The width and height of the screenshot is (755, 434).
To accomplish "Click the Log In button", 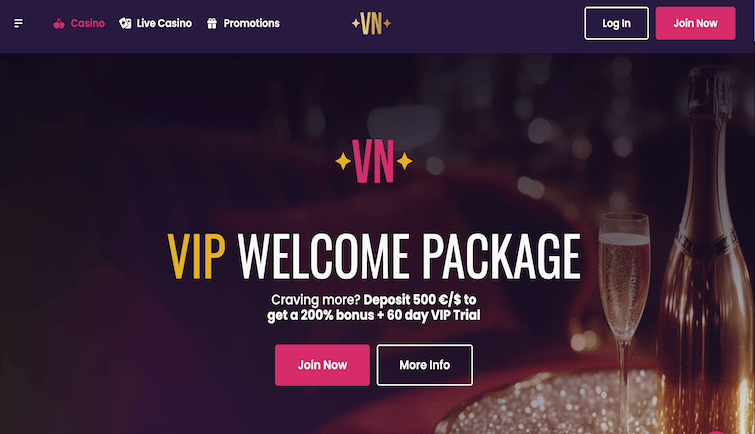I will click(x=616, y=23).
